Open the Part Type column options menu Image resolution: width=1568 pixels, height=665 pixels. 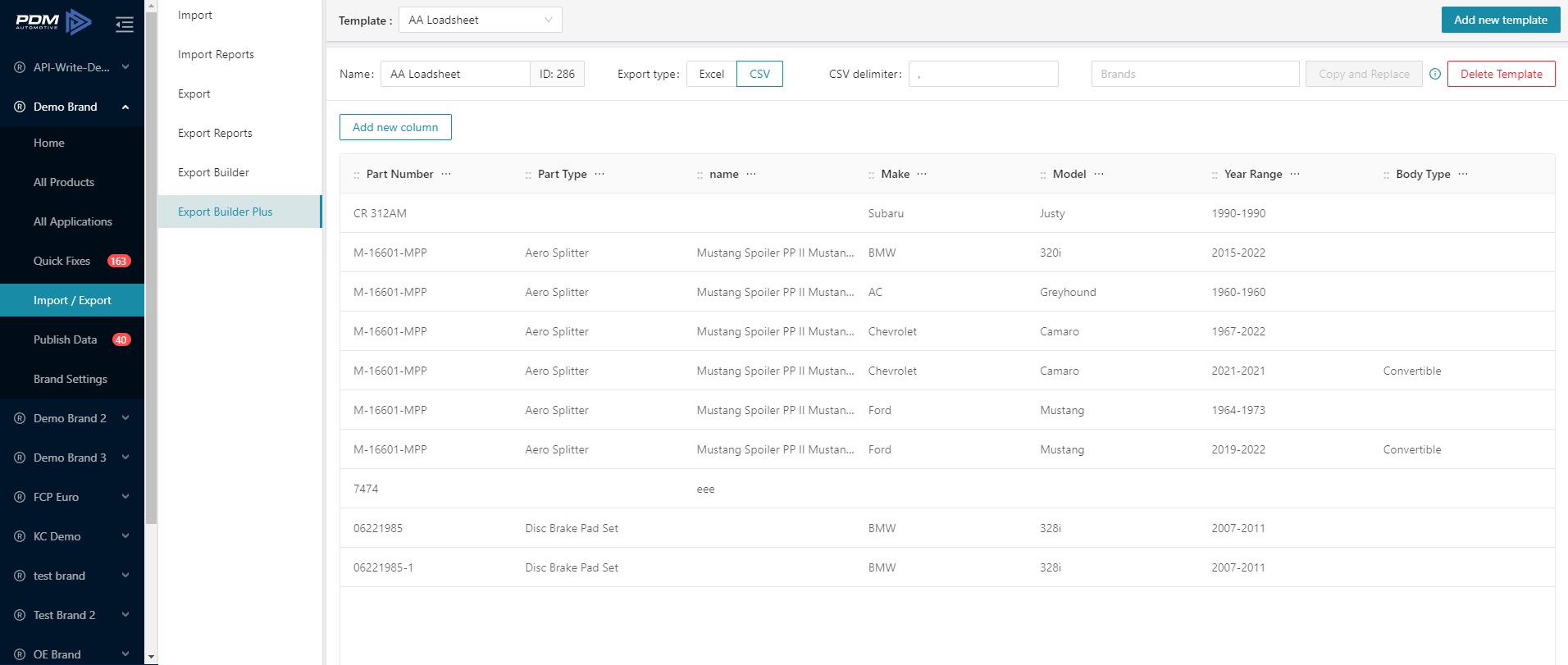[x=599, y=174]
